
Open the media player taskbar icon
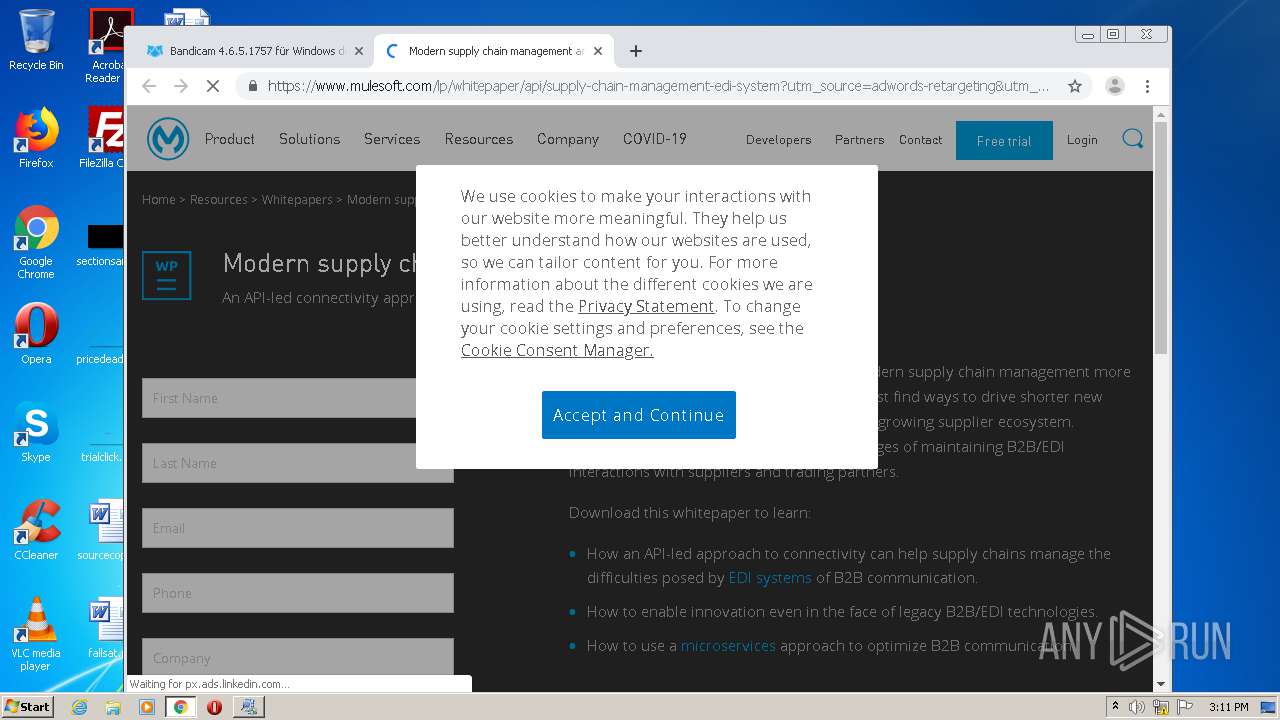(147, 707)
